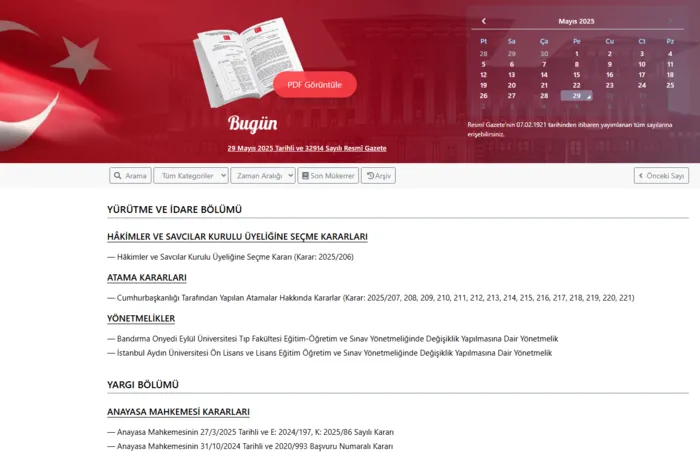
Task: Click the Mayıs 2025 calendar title
Action: pyautogui.click(x=576, y=21)
